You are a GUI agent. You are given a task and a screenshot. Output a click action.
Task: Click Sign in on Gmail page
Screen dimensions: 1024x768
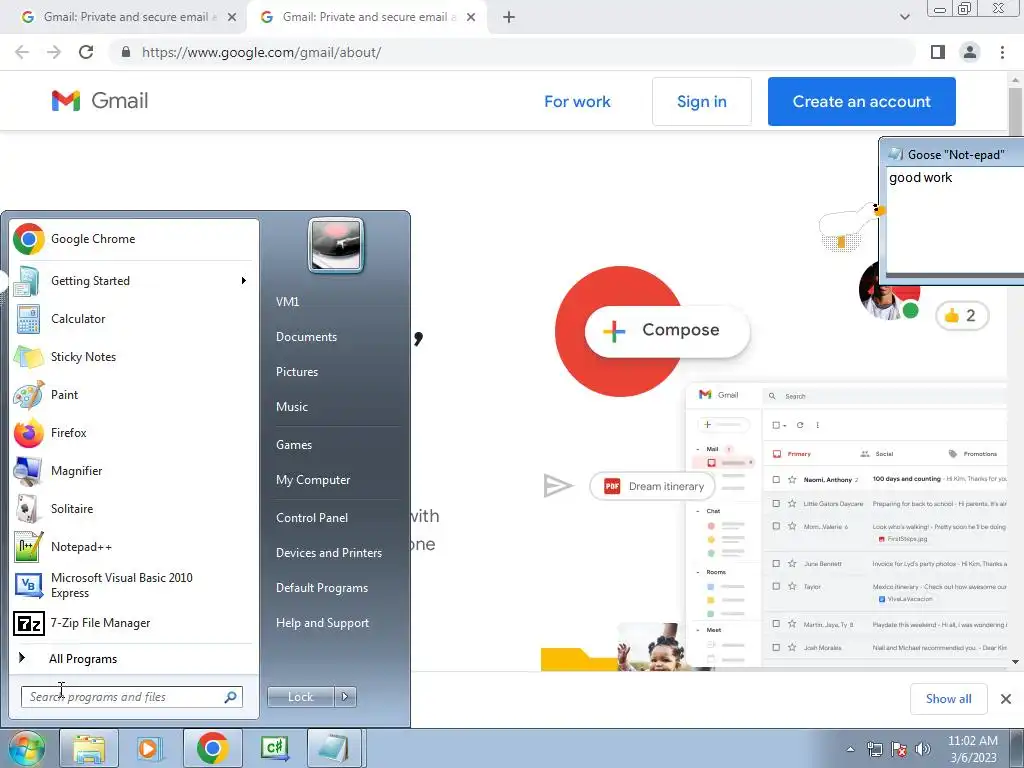[701, 101]
